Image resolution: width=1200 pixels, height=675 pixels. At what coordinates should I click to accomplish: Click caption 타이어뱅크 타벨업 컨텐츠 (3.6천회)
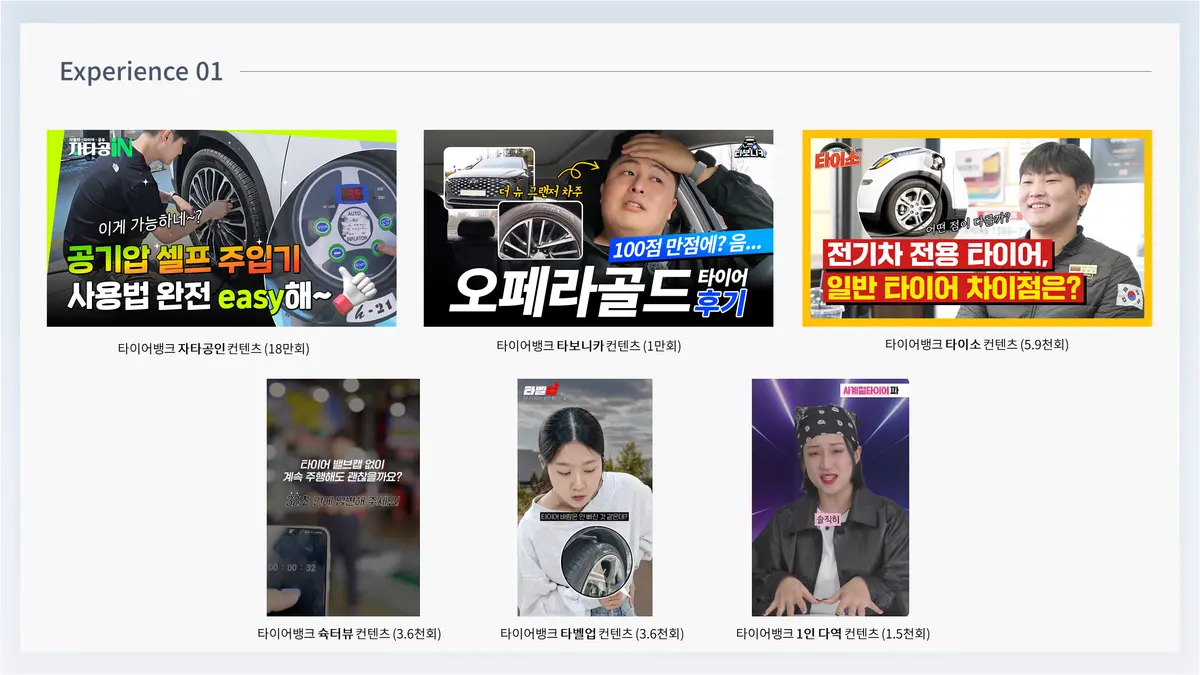(592, 633)
